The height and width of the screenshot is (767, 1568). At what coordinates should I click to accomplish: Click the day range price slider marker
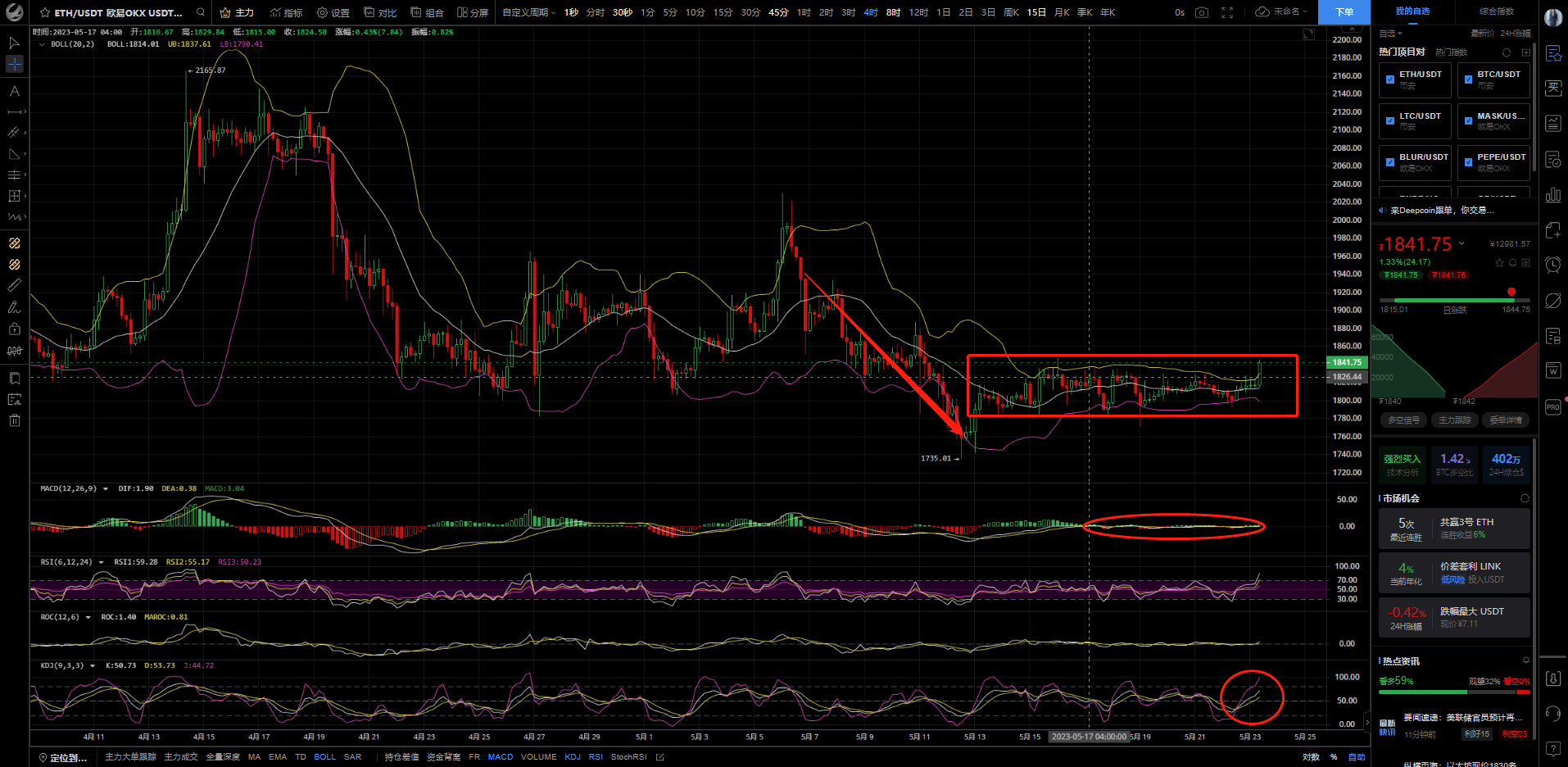1511,292
